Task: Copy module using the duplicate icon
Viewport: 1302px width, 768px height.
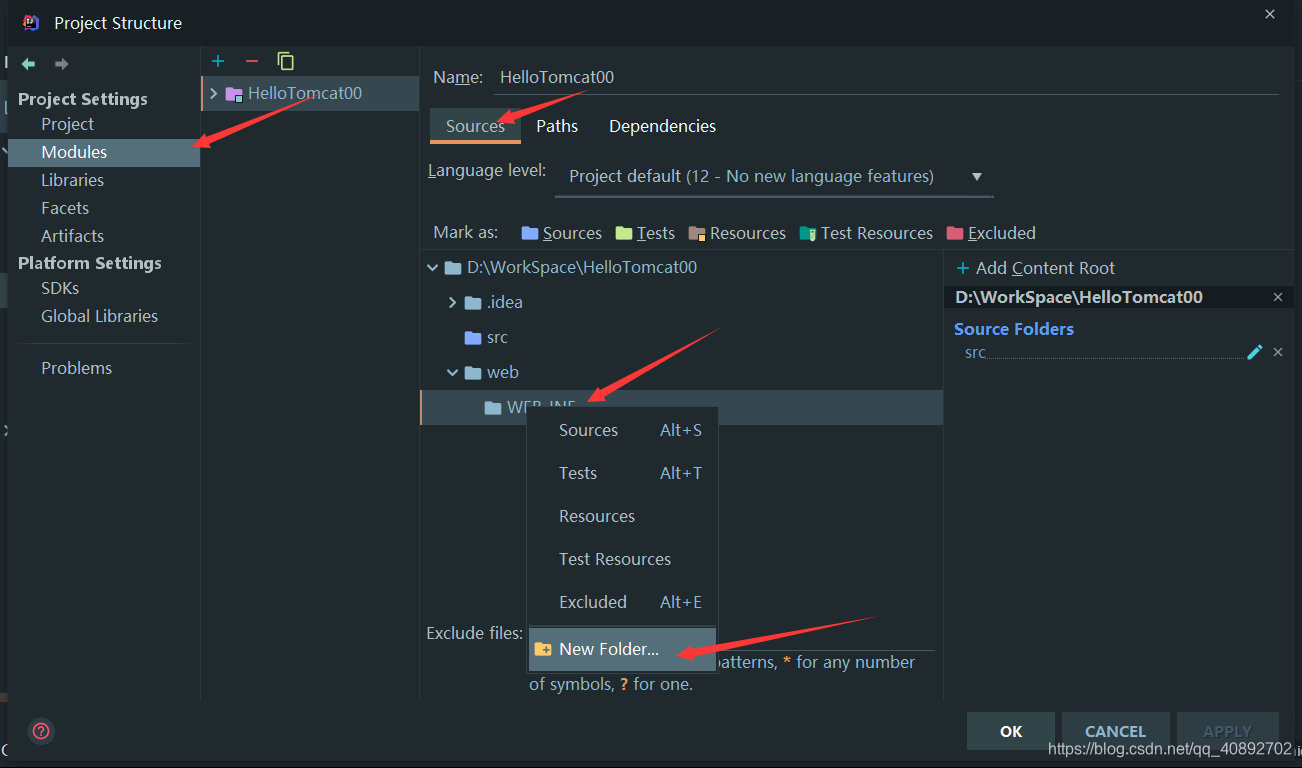Action: (286, 61)
